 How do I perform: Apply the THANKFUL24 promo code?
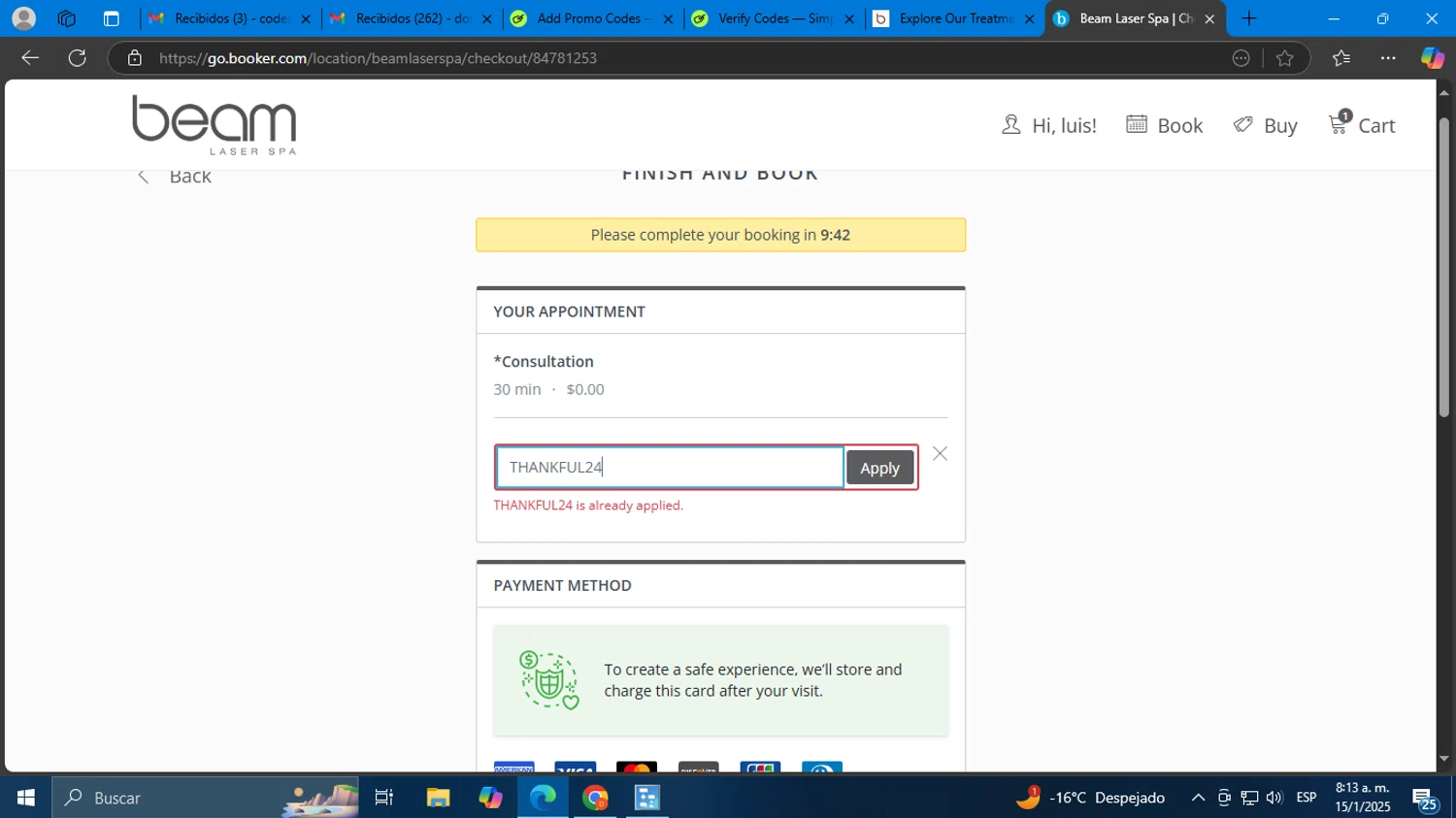pos(879,468)
